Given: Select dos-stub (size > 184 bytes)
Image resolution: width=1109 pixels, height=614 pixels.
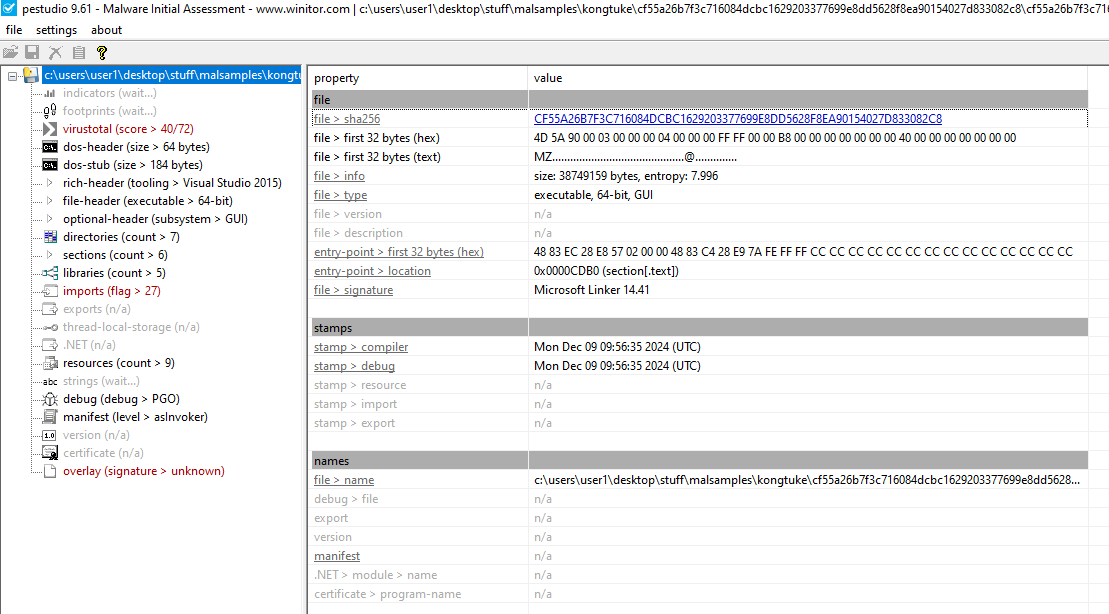Looking at the screenshot, I should (x=133, y=165).
